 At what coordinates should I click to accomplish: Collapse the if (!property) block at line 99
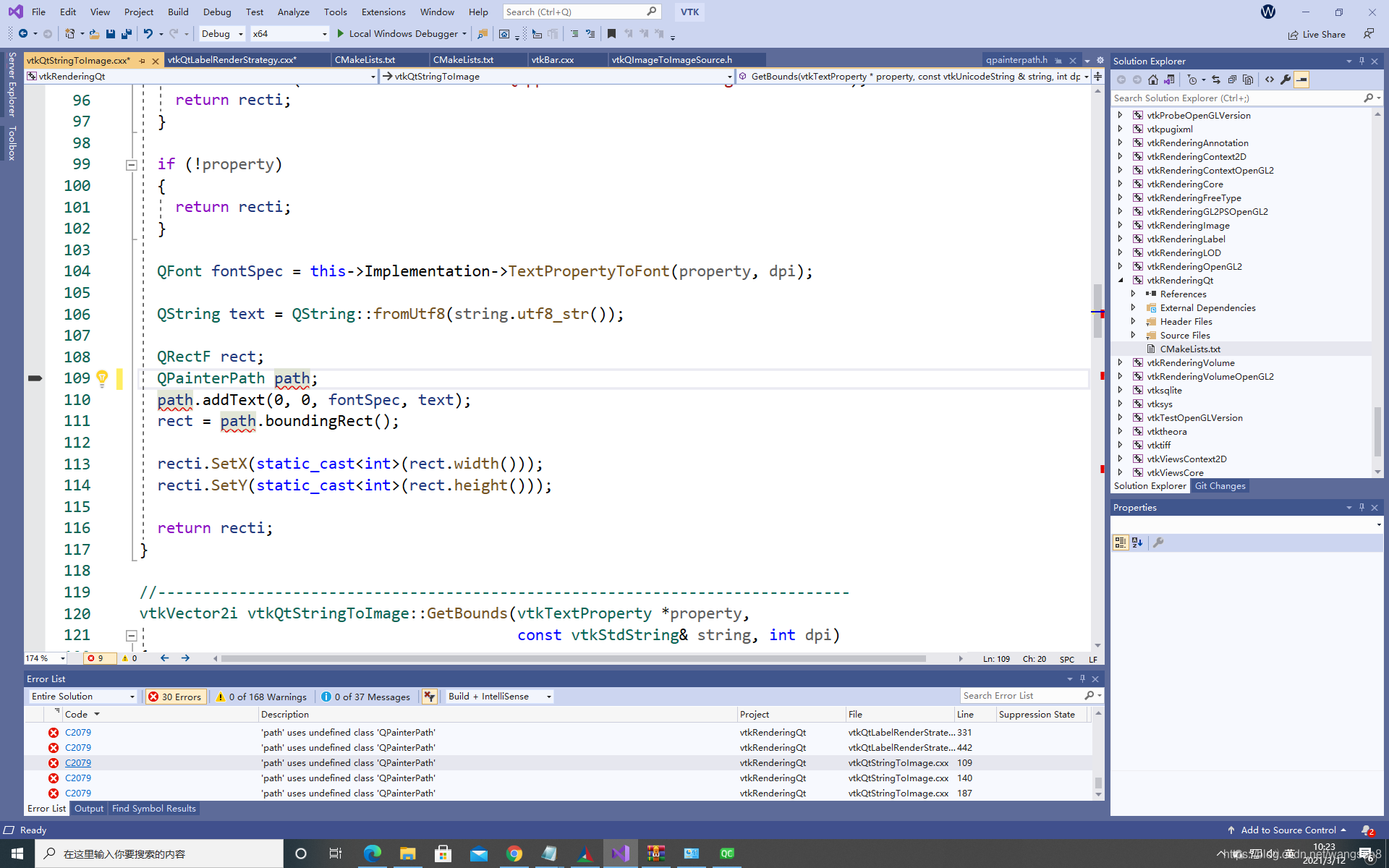tap(131, 165)
